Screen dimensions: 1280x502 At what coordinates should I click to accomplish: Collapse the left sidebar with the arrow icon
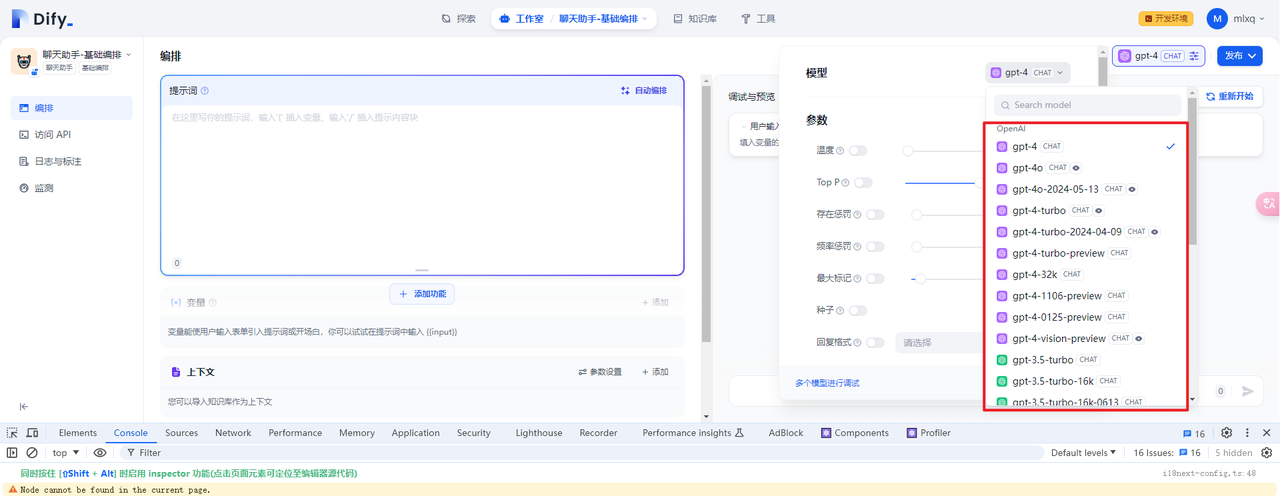point(24,406)
